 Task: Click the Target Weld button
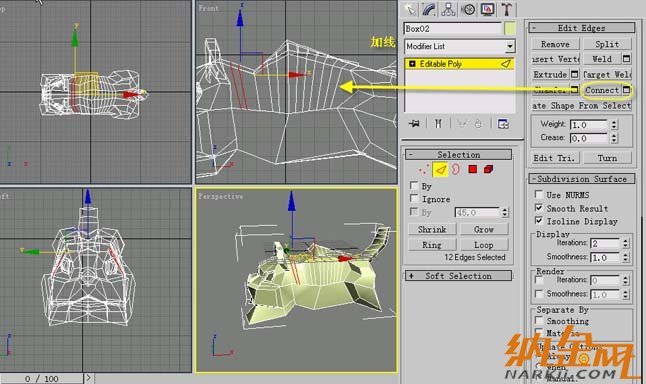pyautogui.click(x=607, y=75)
